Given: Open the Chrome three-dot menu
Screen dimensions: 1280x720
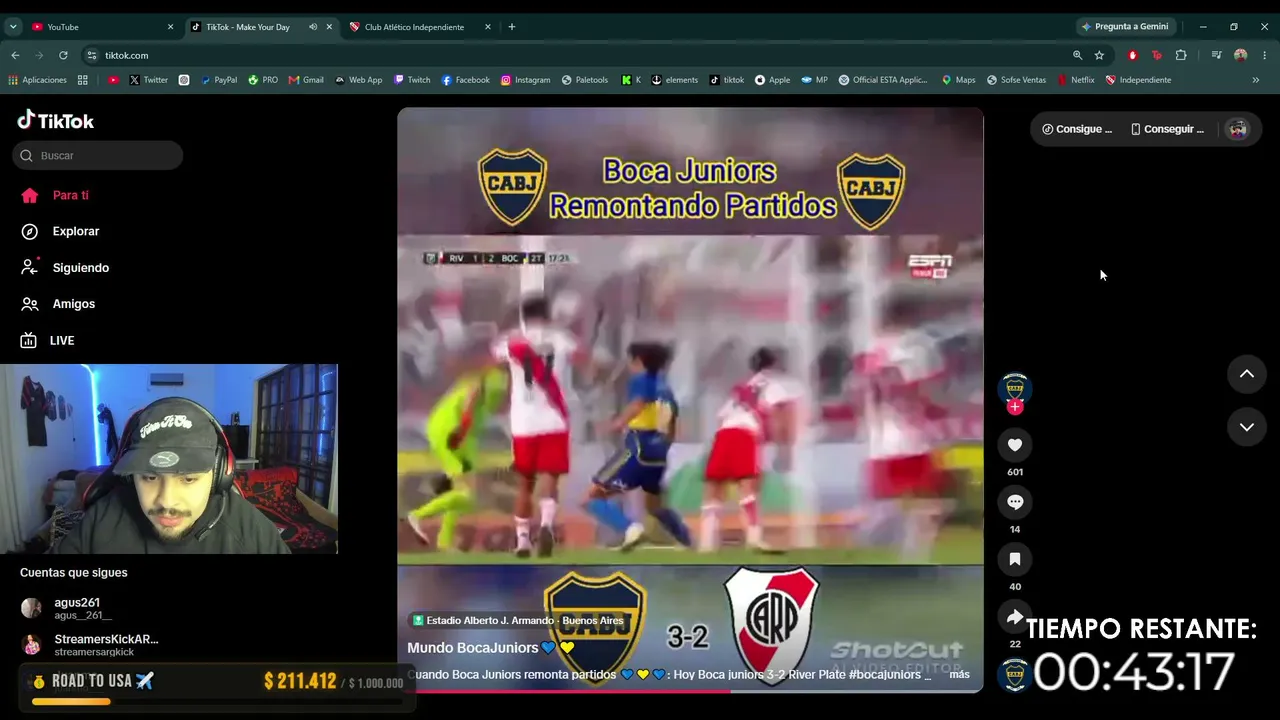Looking at the screenshot, I should point(1265,55).
